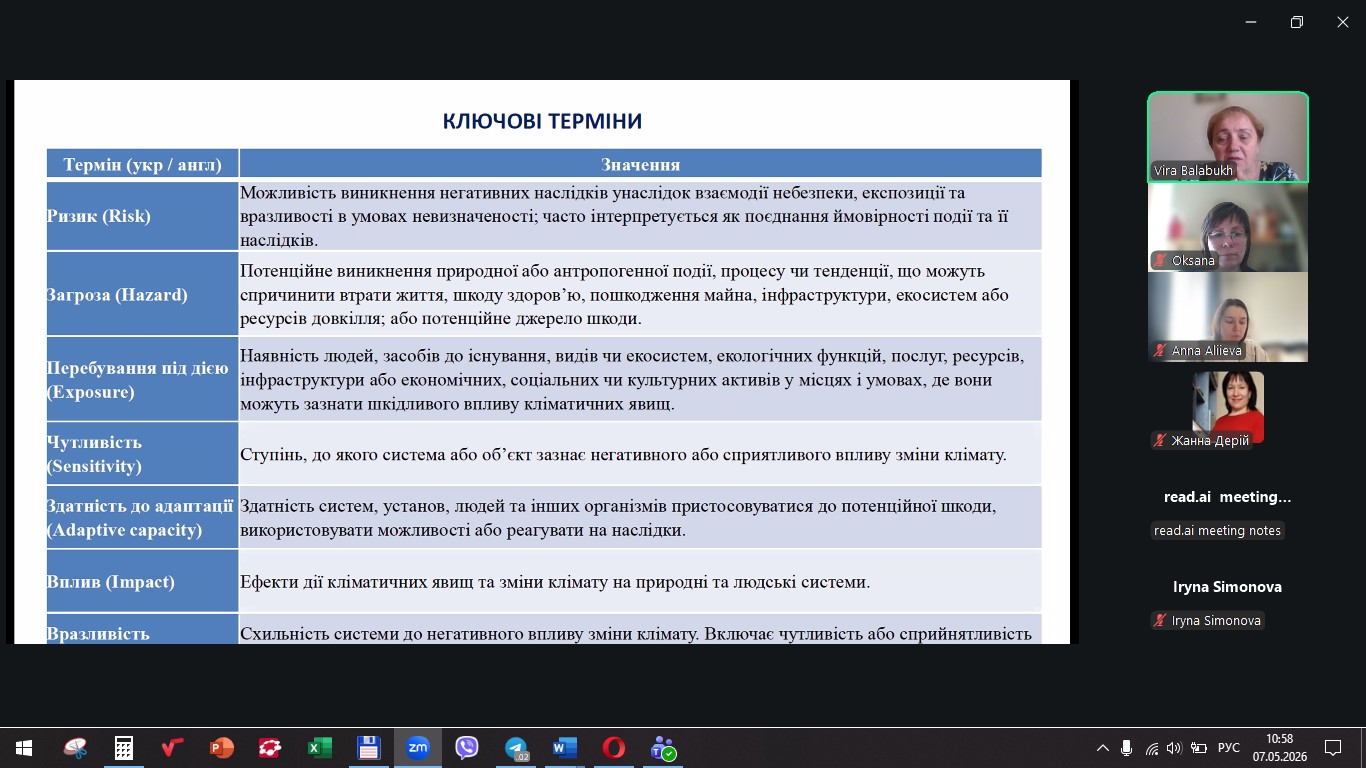Click muted mic icon beside Oksana

(x=1161, y=261)
